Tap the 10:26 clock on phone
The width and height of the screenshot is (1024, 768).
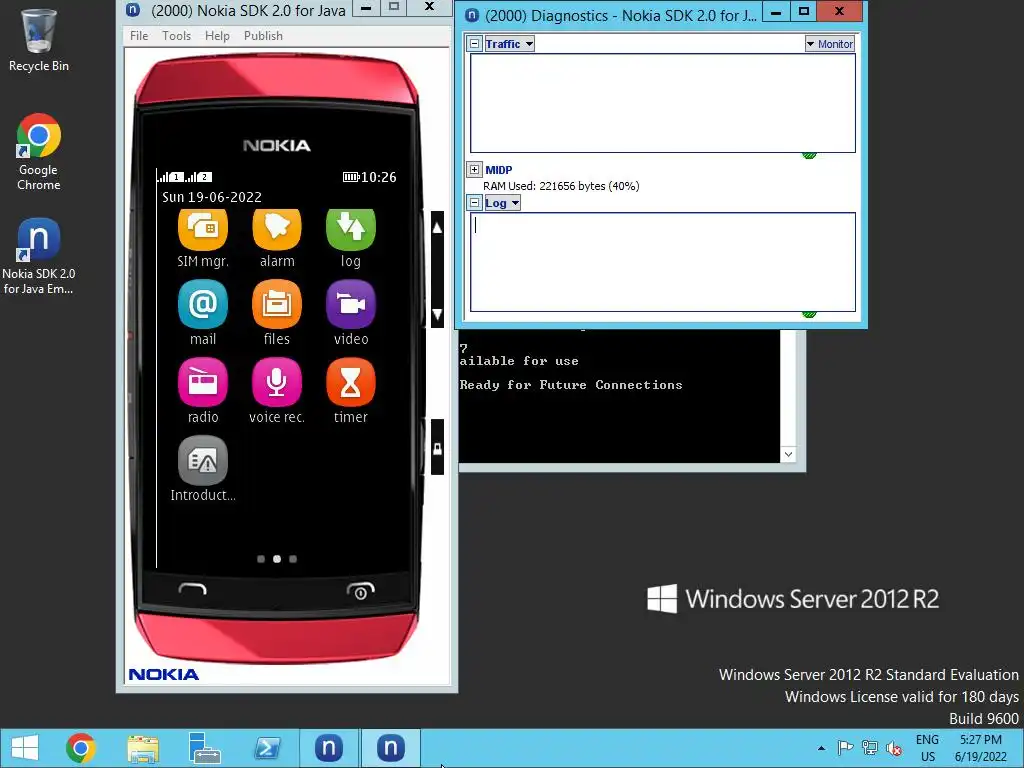pyautogui.click(x=379, y=177)
